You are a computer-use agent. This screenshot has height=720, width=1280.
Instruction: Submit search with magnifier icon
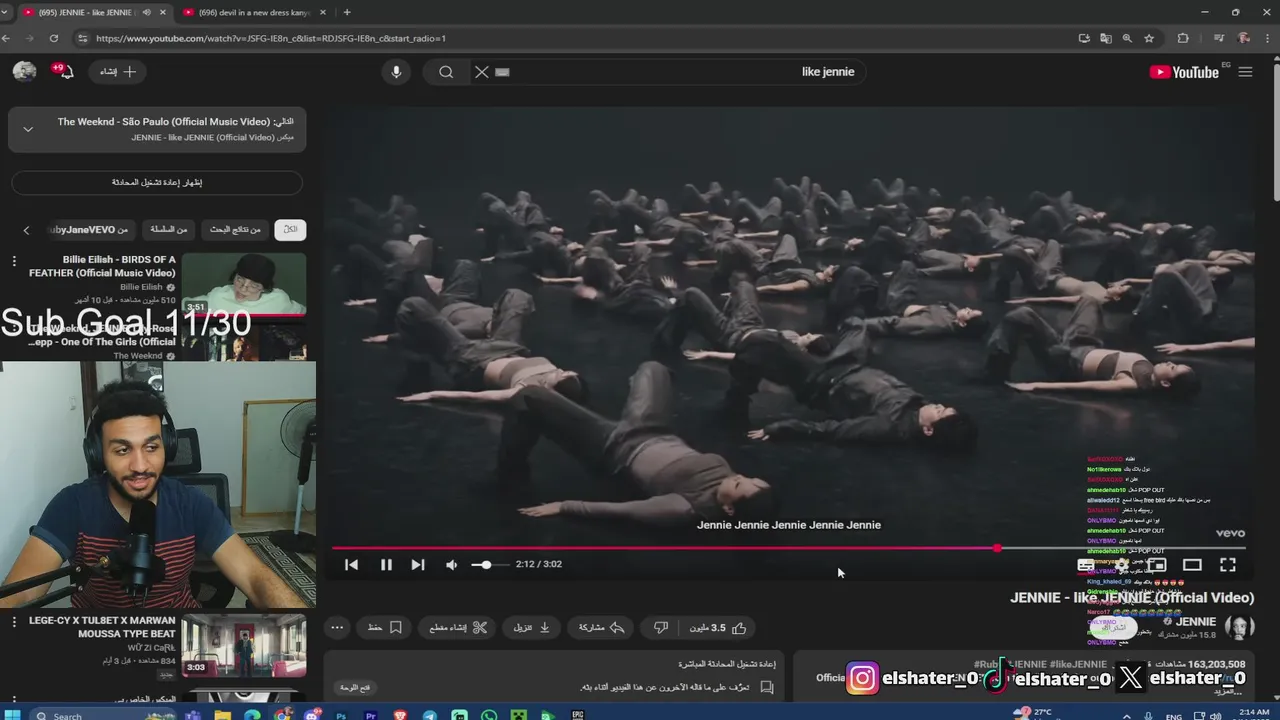pos(446,72)
